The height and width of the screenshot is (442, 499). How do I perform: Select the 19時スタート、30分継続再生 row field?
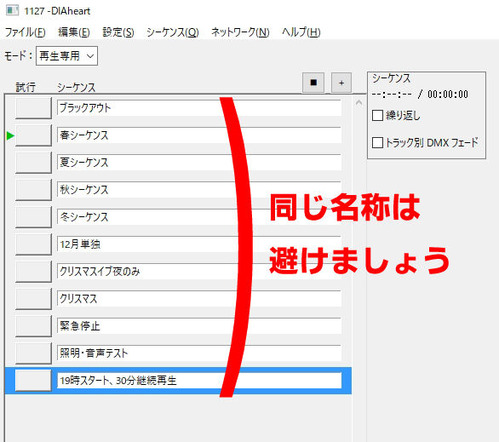tap(199, 380)
